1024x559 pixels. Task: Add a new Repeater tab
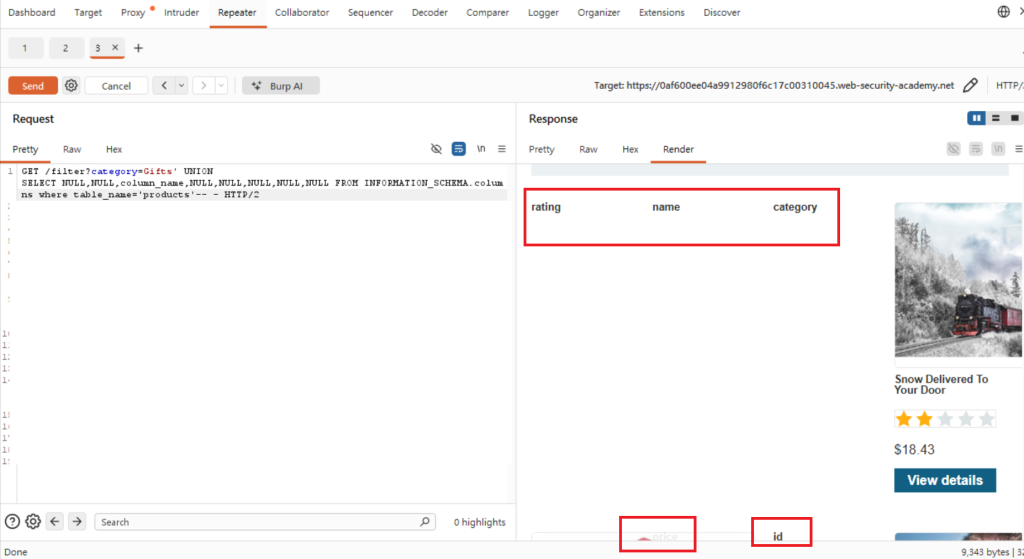pos(138,48)
